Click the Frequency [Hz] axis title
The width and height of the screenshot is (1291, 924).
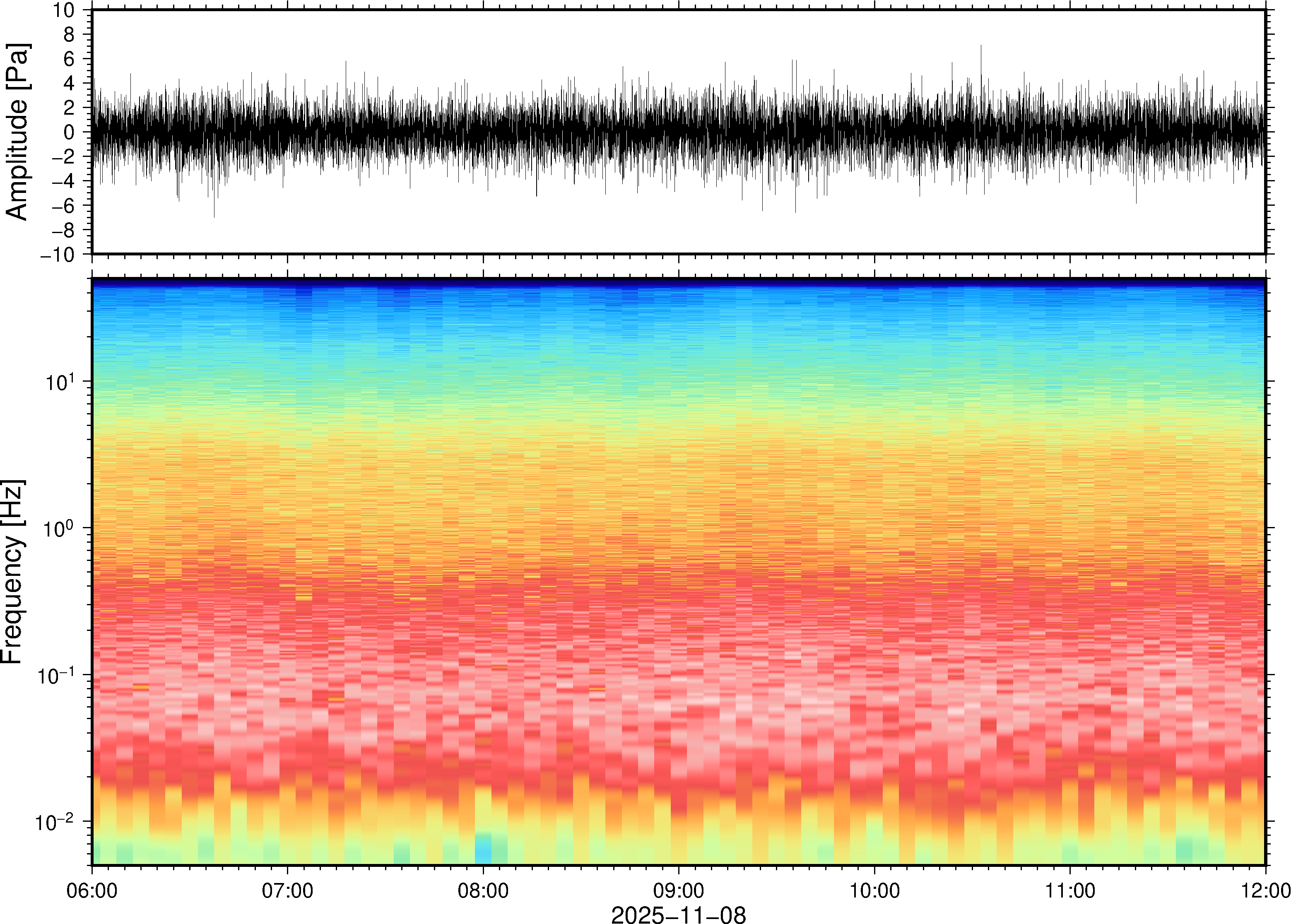coord(12,572)
